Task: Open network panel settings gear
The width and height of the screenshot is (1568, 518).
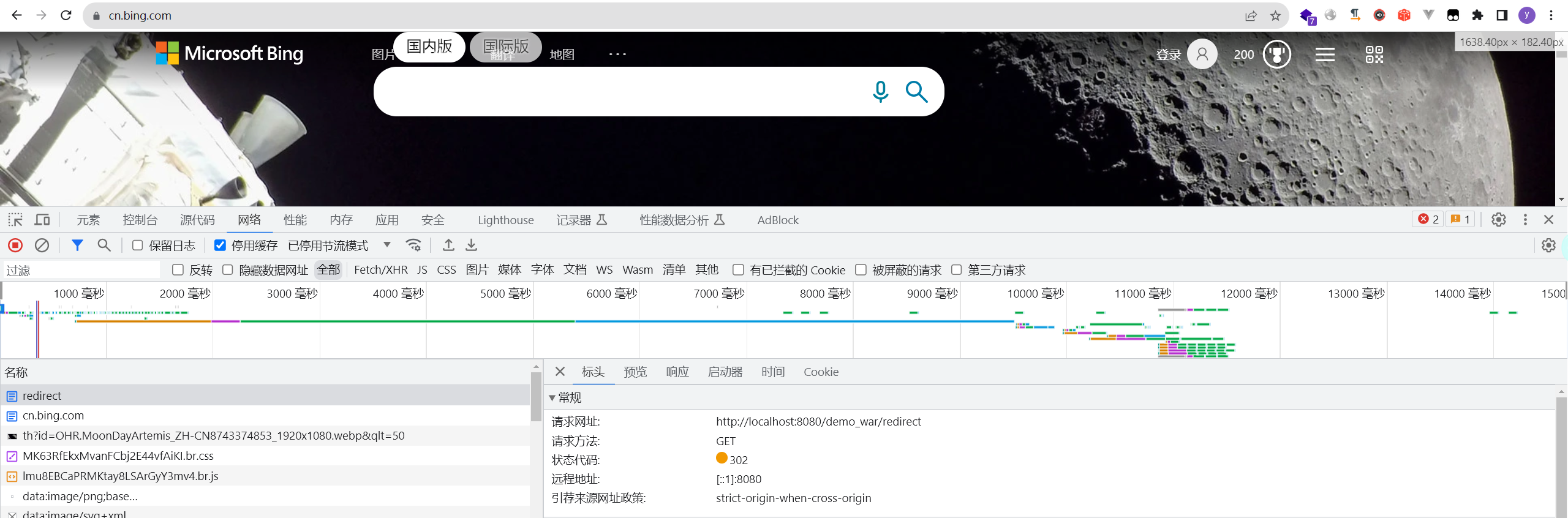Action: click(1548, 246)
